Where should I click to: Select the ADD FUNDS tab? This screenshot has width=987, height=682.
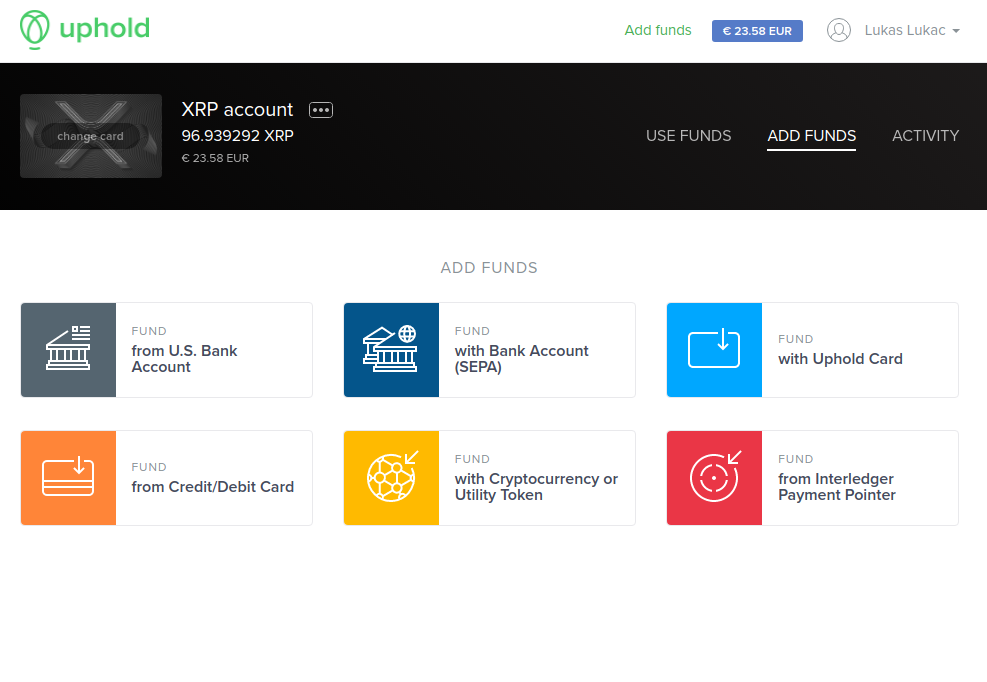click(x=811, y=136)
